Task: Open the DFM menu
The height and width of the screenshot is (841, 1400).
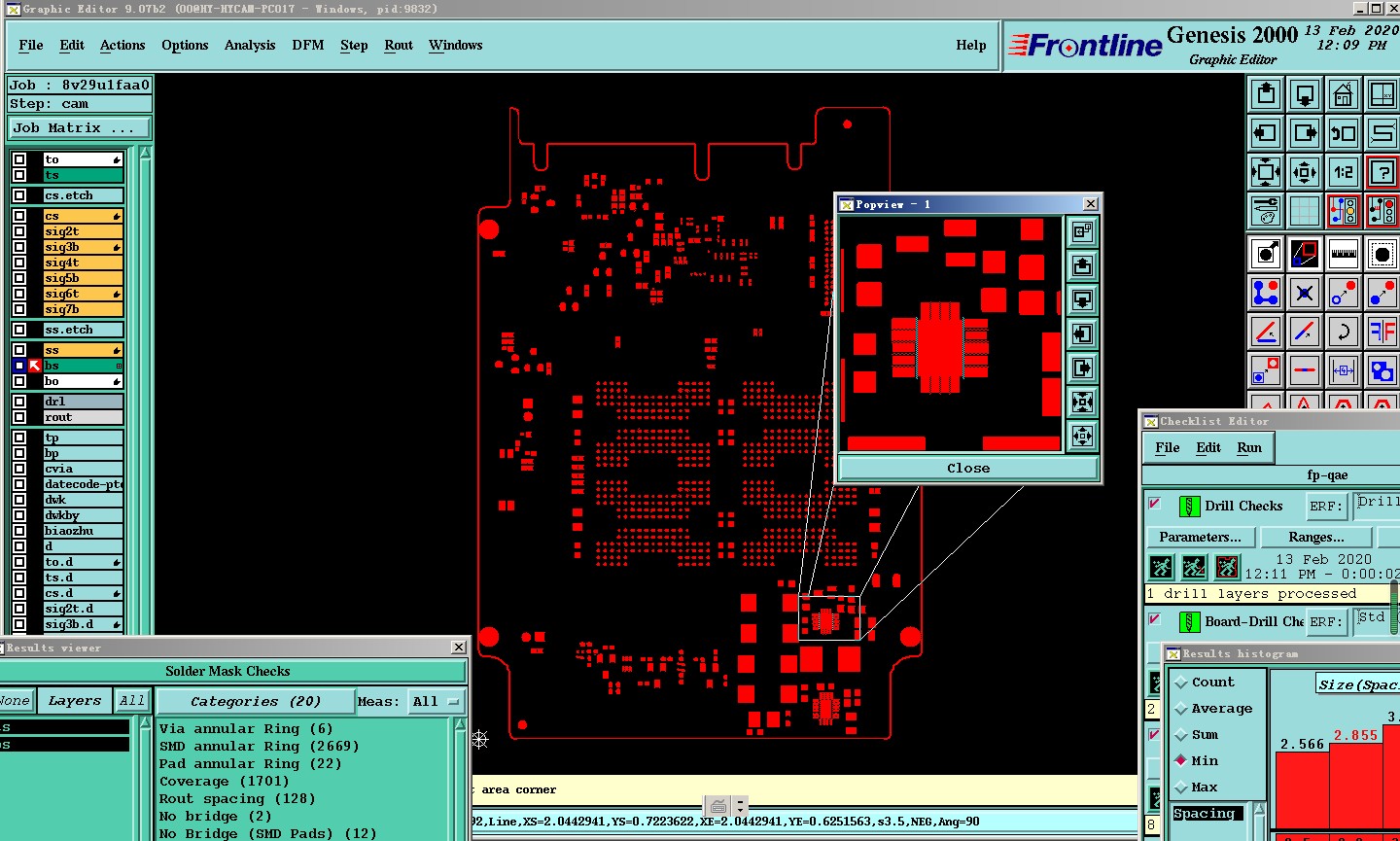Action: [x=308, y=45]
